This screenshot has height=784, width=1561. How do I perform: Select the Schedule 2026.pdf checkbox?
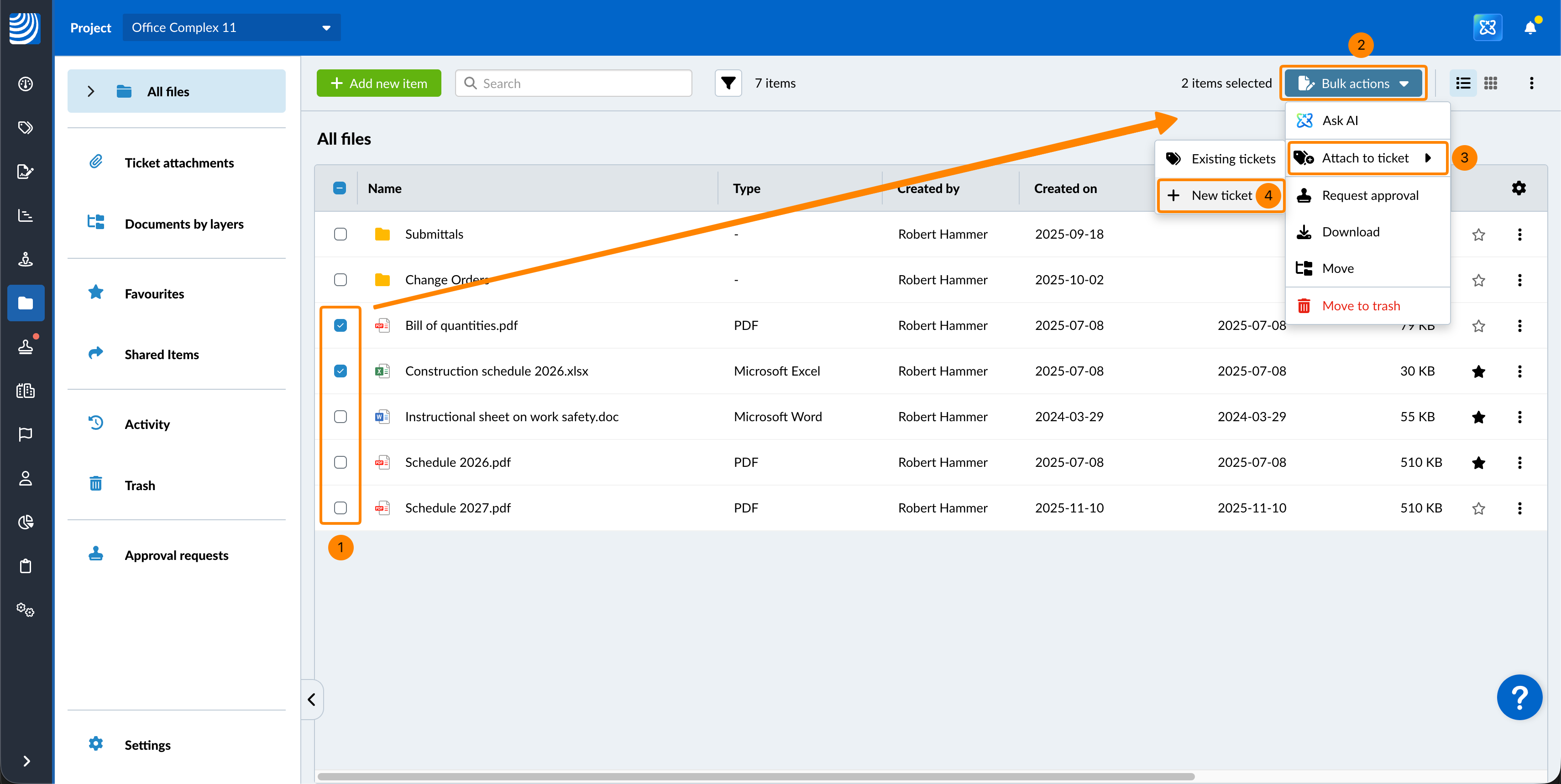pyautogui.click(x=340, y=462)
